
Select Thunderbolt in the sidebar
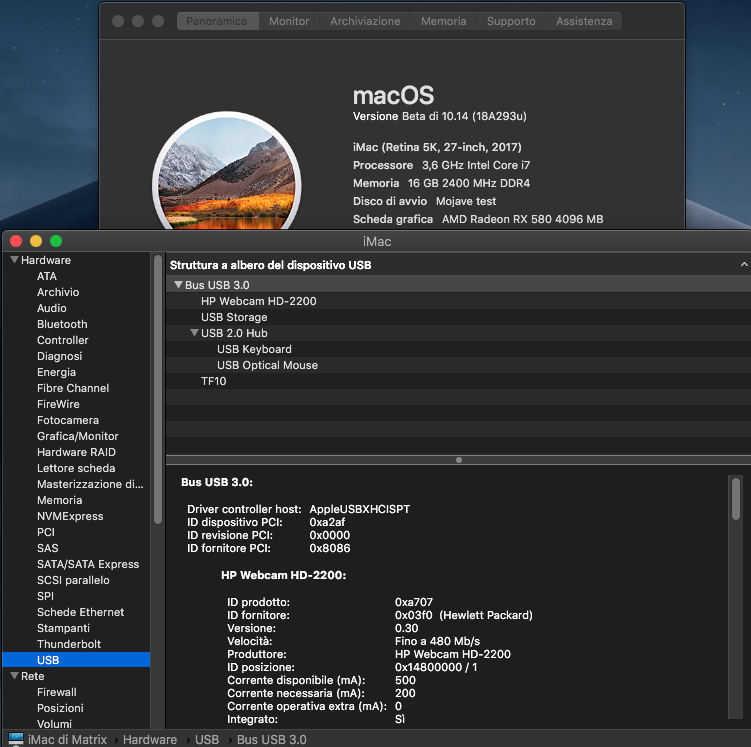69,644
